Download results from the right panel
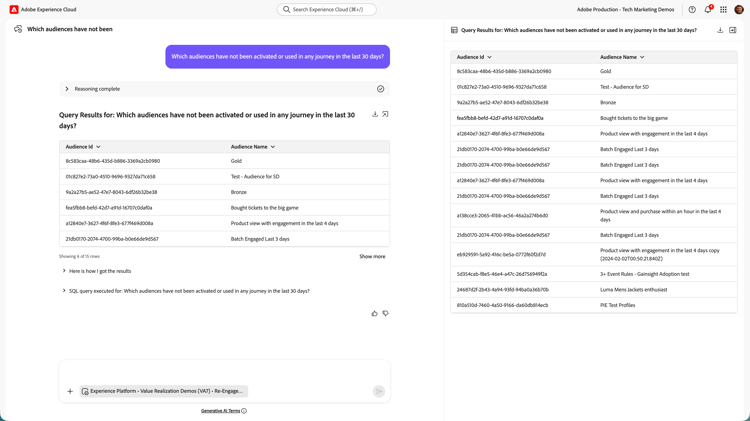 (x=720, y=30)
